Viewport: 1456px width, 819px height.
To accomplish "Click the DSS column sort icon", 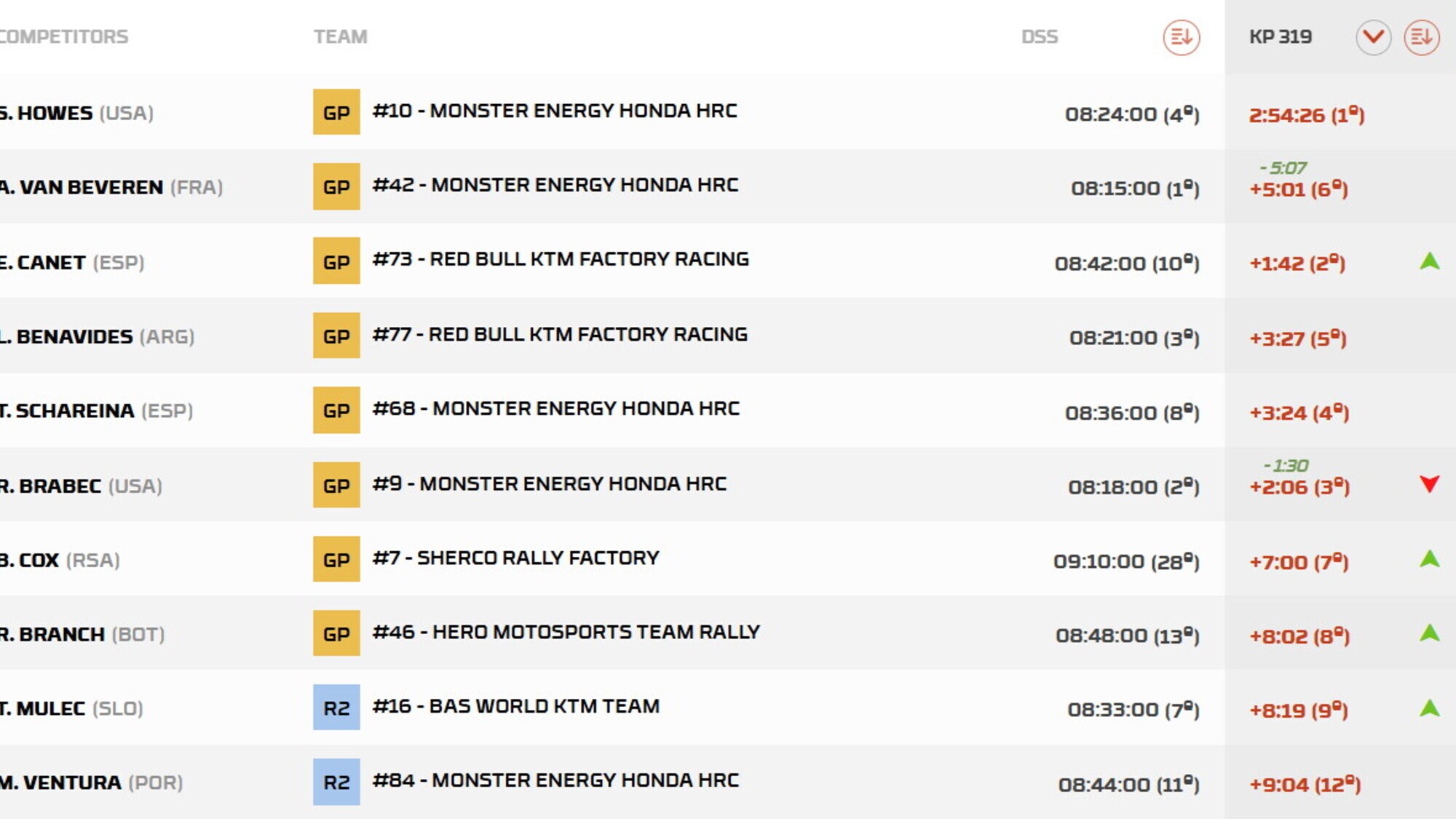I will pyautogui.click(x=1181, y=37).
